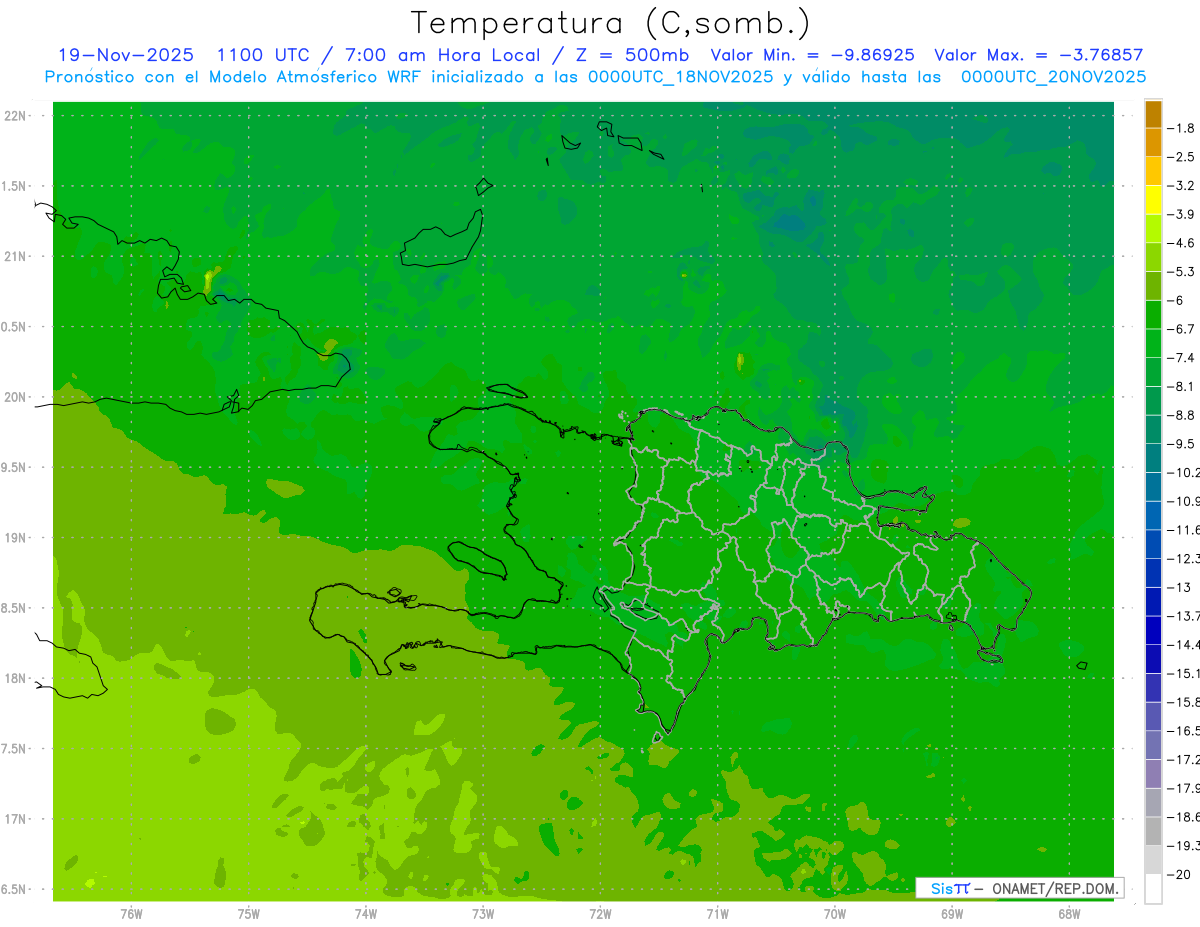This screenshot has width=1200, height=927.
Task: Click the yellow color bar segment between -3.2 and -3.9
Action: tap(1153, 200)
